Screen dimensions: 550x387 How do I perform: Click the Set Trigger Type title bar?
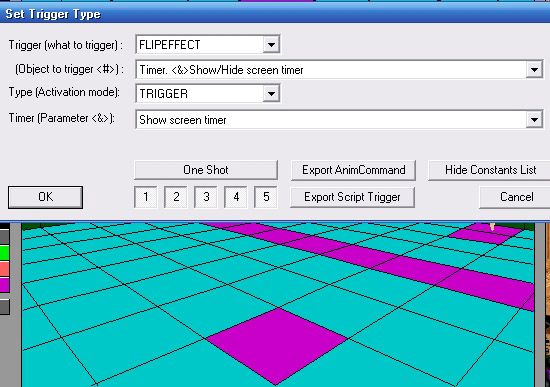(x=275, y=14)
